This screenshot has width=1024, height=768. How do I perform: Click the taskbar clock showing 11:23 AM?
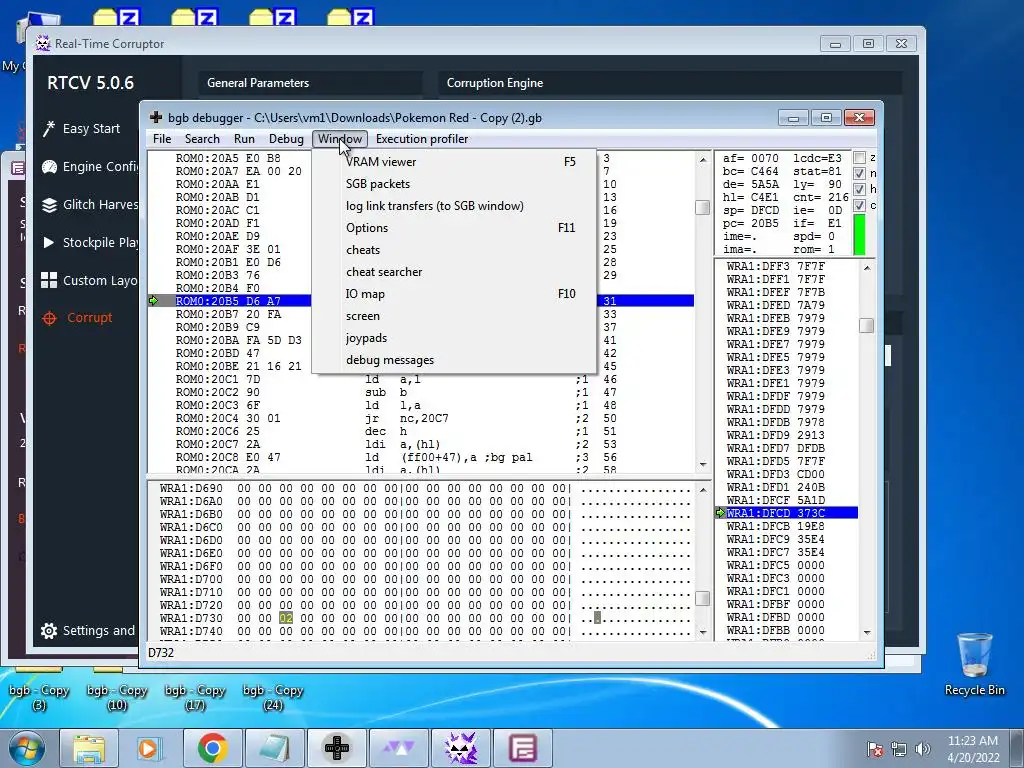click(972, 749)
